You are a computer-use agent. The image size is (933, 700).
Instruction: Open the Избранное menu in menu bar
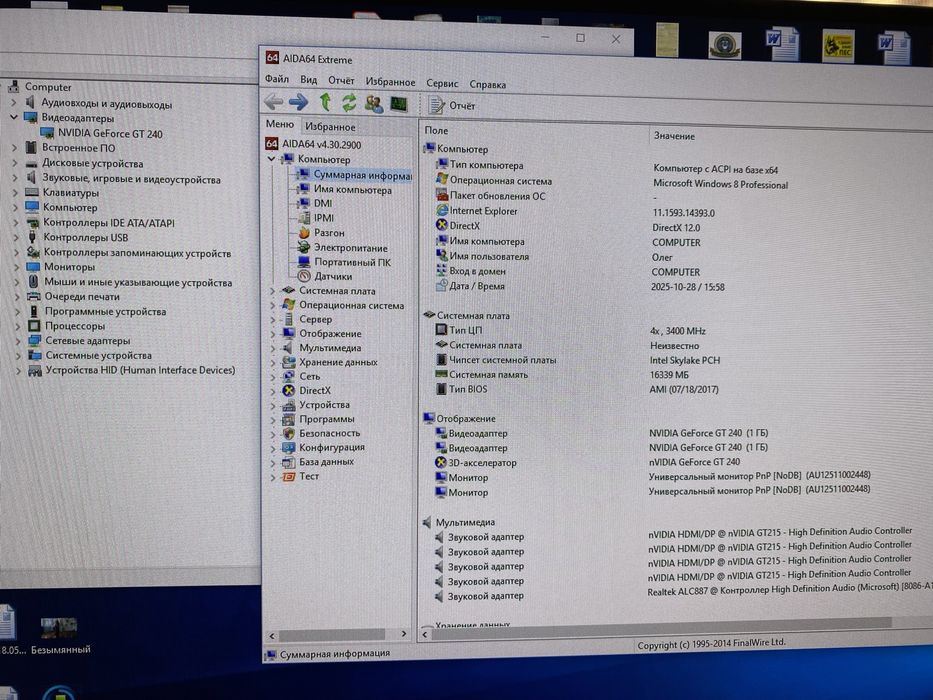390,82
